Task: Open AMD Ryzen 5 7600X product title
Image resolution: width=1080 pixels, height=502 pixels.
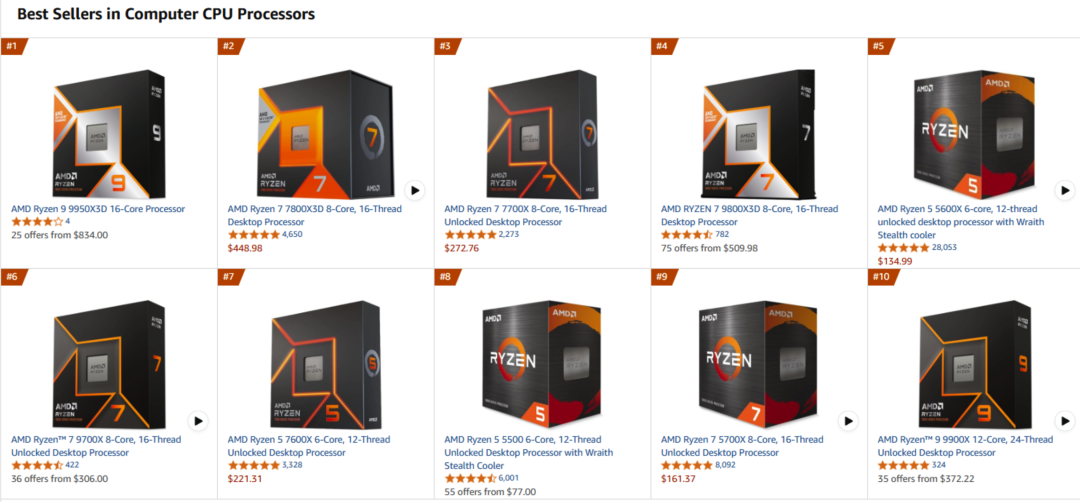Action: click(x=309, y=446)
